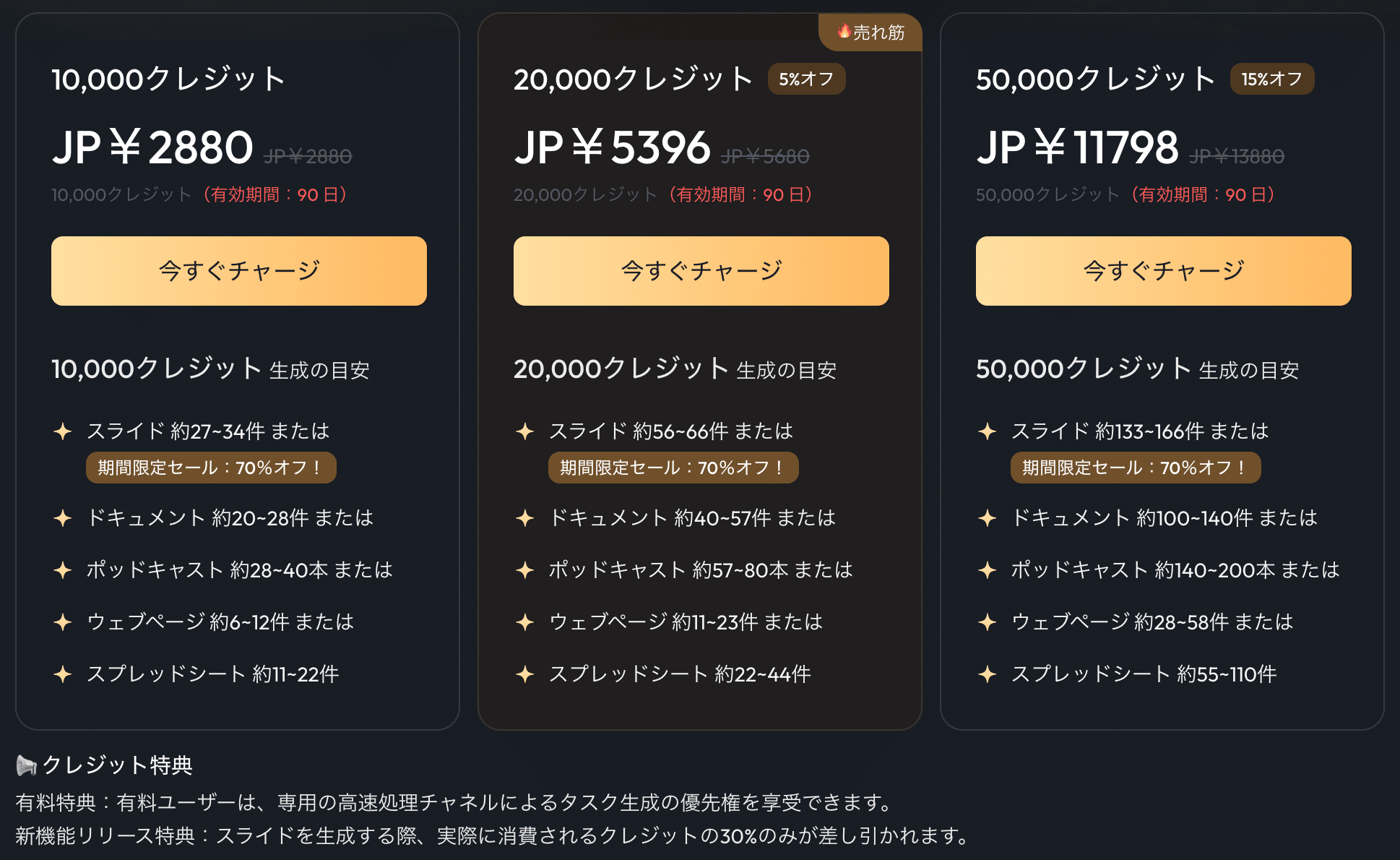This screenshot has width=1400, height=860.
Task: Click the sparkle icon beside ポッドキャスト 約140~200本
Action: [x=988, y=570]
